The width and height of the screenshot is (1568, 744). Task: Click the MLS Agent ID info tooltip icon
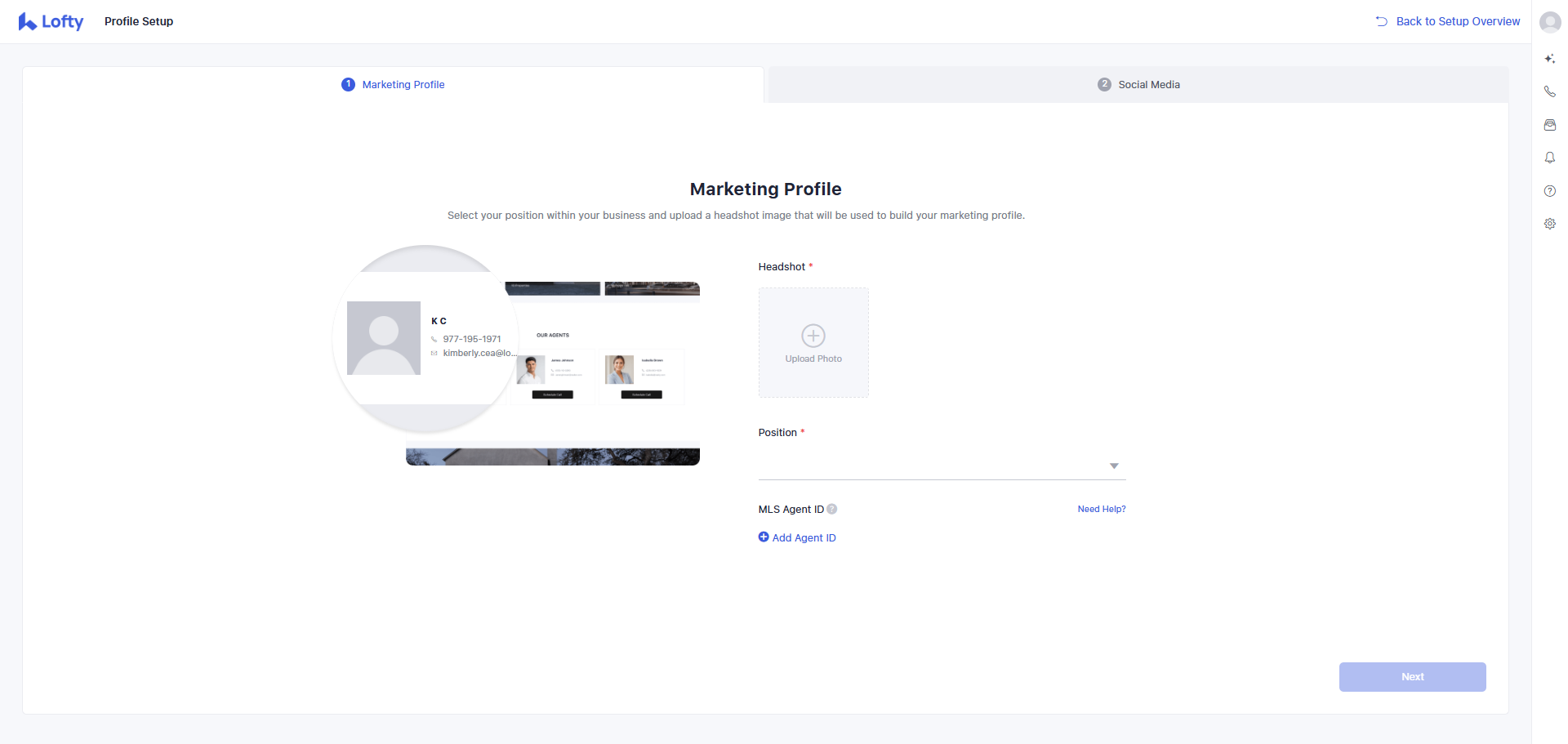831,509
